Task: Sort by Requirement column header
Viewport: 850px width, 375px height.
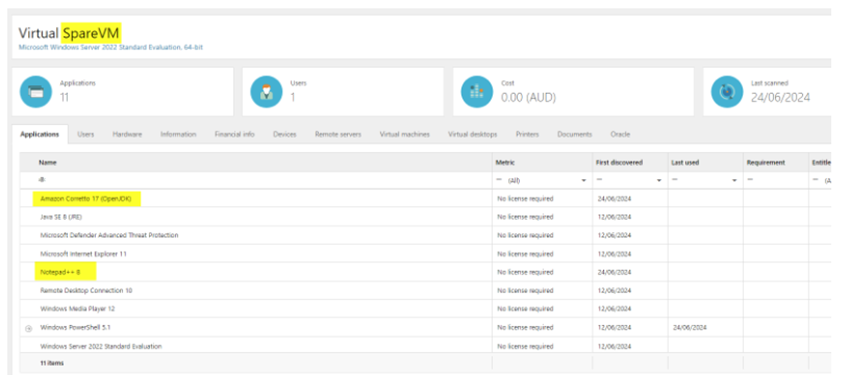Action: (765, 163)
